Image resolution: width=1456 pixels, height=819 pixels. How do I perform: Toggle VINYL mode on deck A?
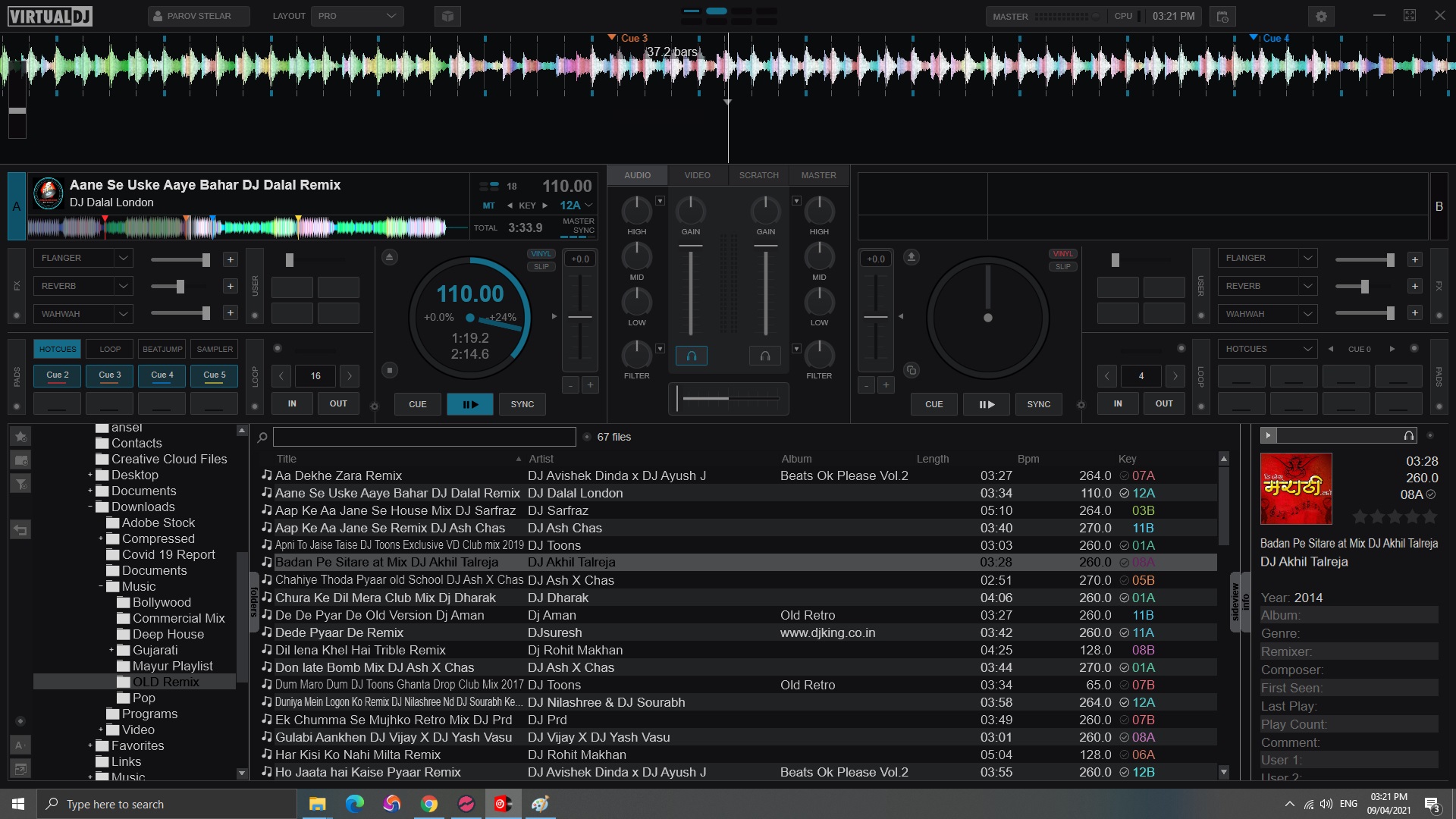click(541, 254)
